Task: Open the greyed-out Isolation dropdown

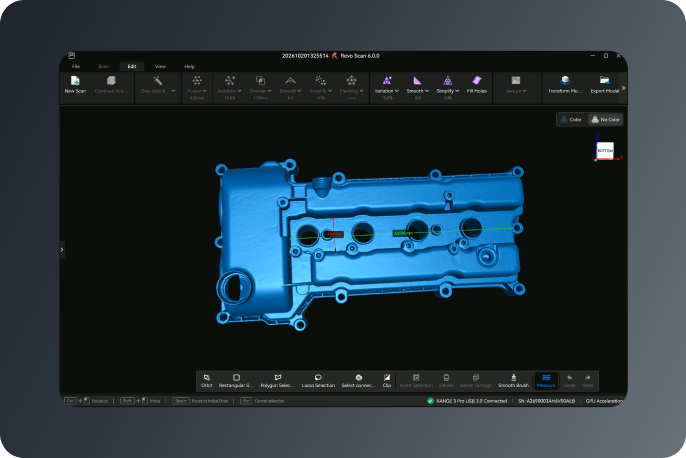Action: [x=239, y=91]
